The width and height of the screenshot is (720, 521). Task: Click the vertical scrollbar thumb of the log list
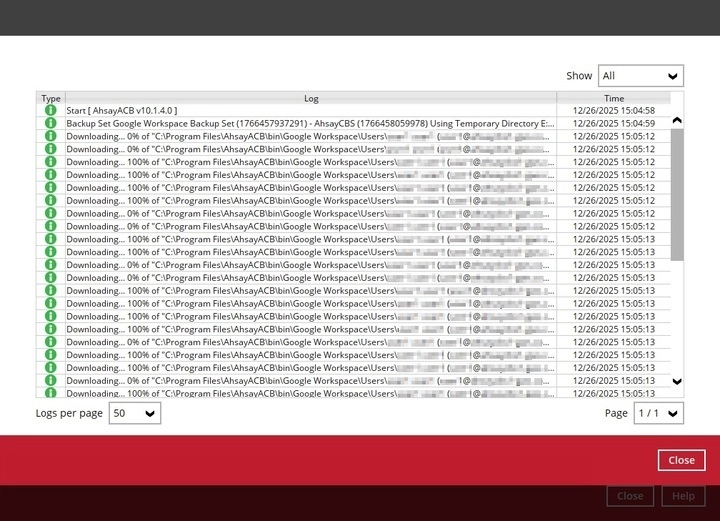point(677,195)
